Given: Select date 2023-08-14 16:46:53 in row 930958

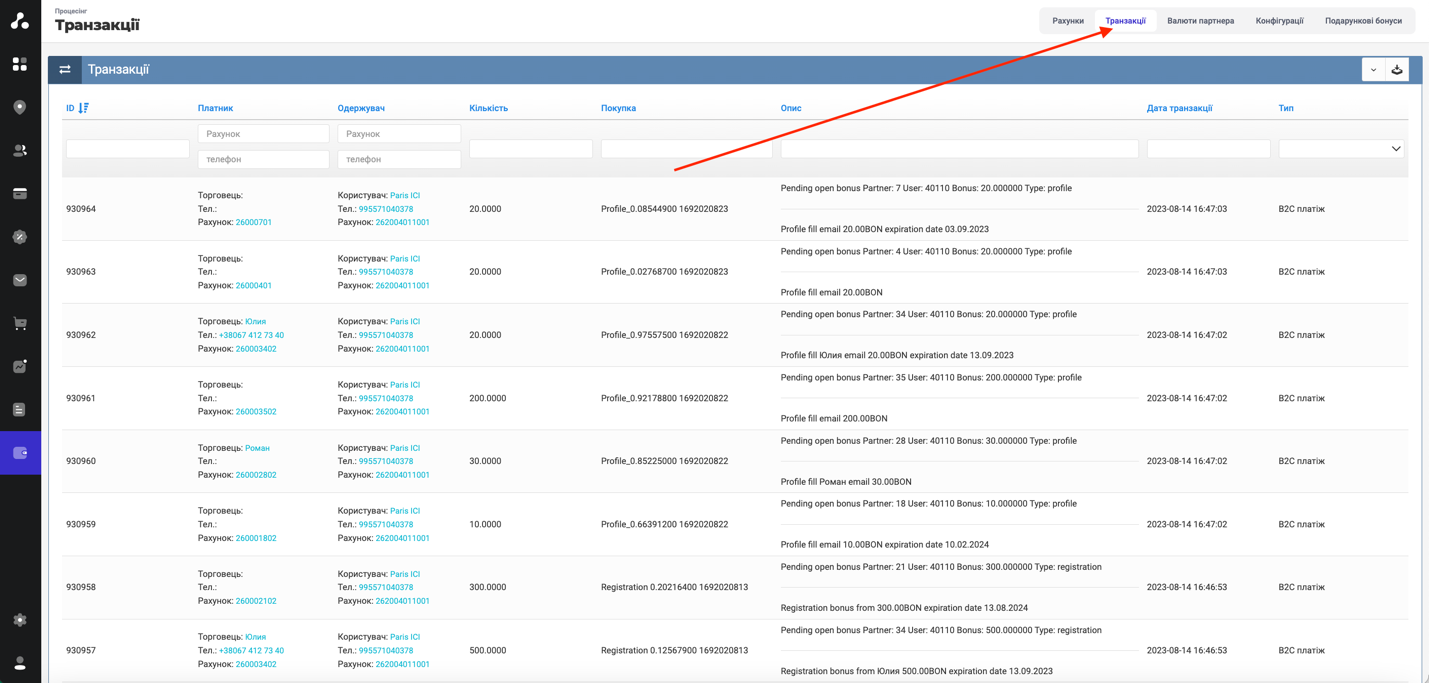Looking at the screenshot, I should [x=1187, y=587].
